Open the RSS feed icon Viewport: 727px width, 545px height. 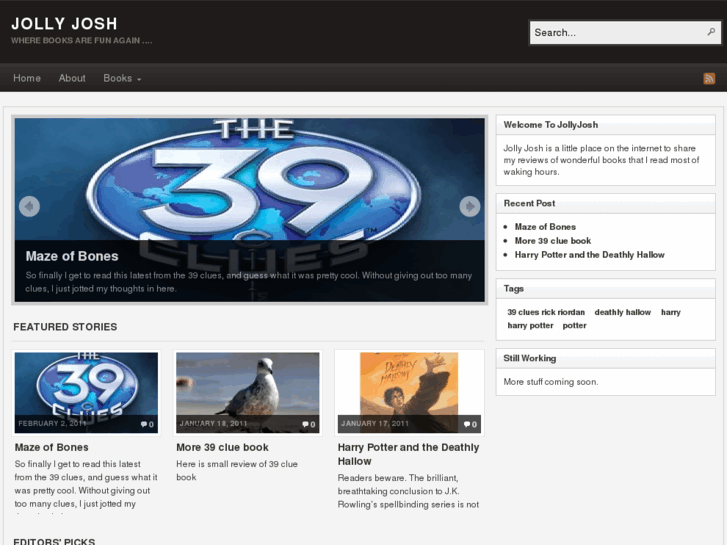point(709,78)
